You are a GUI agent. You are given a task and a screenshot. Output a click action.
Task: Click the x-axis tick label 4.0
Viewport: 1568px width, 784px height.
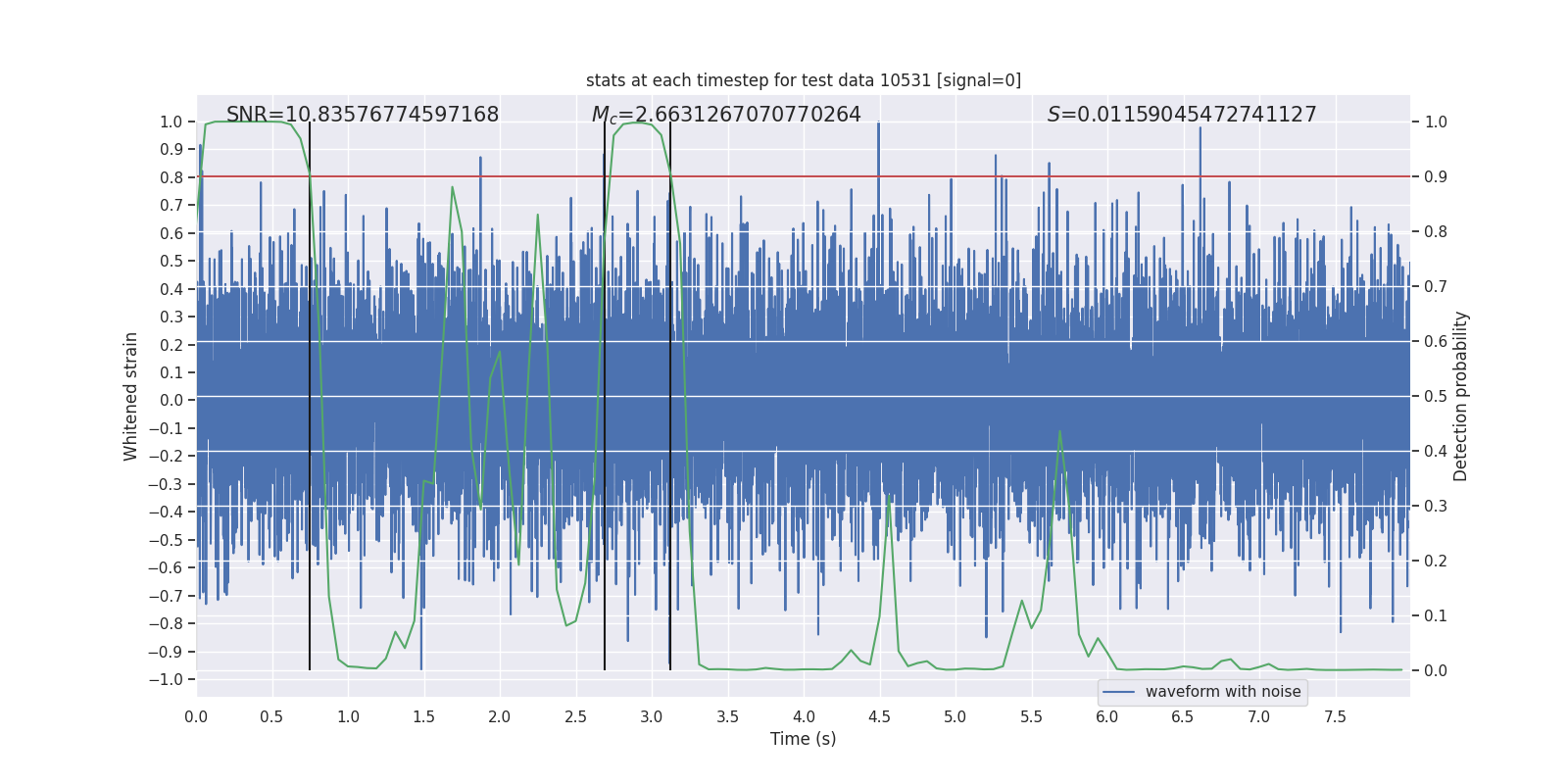(x=804, y=716)
